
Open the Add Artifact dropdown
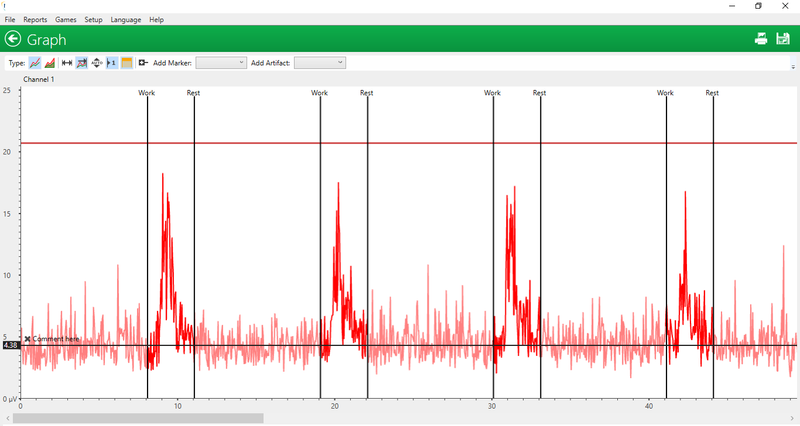pos(320,63)
